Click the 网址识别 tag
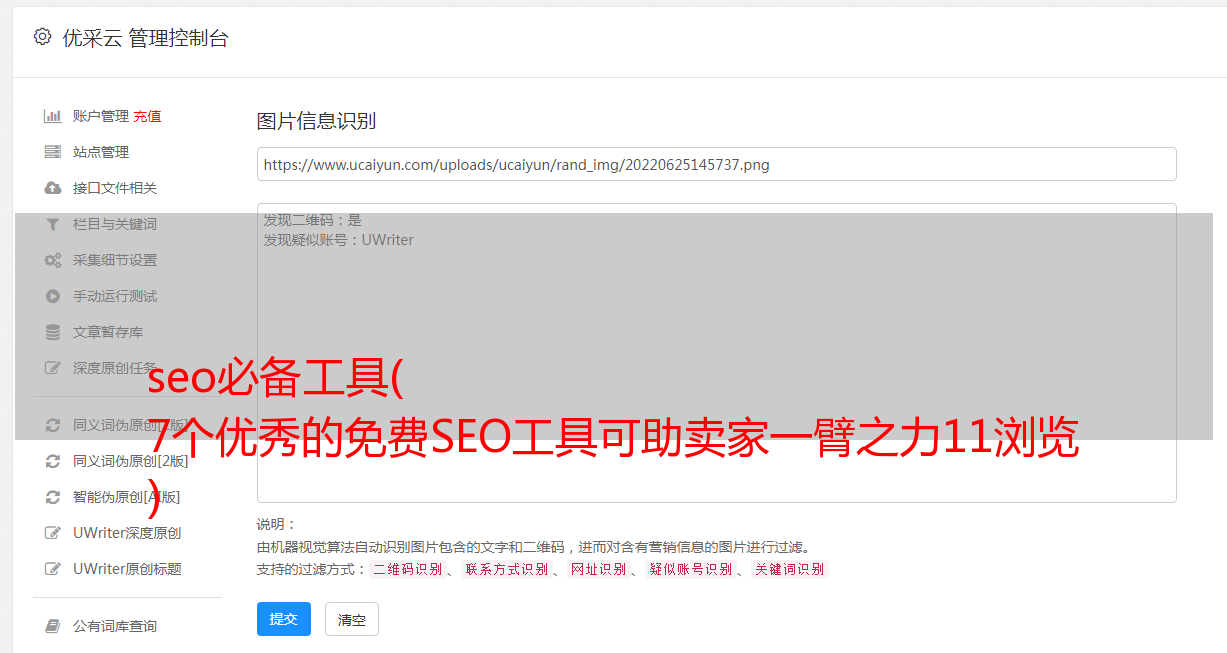1227x653 pixels. point(598,569)
